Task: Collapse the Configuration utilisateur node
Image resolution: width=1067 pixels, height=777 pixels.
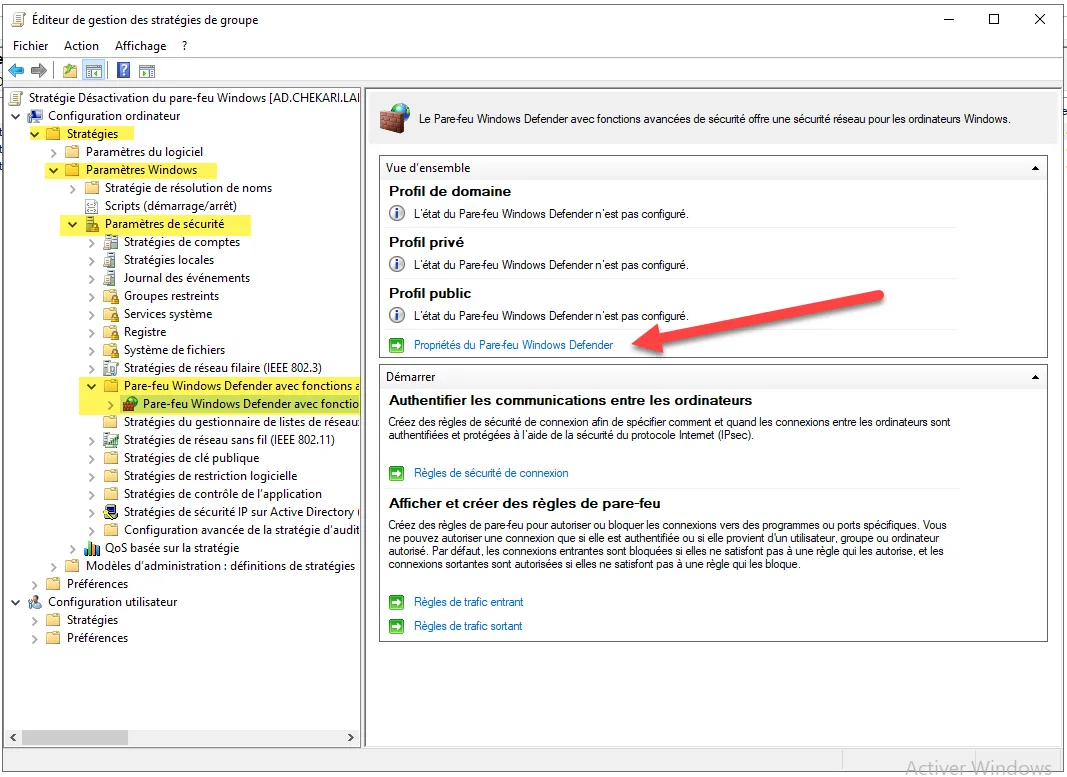Action: [16, 603]
